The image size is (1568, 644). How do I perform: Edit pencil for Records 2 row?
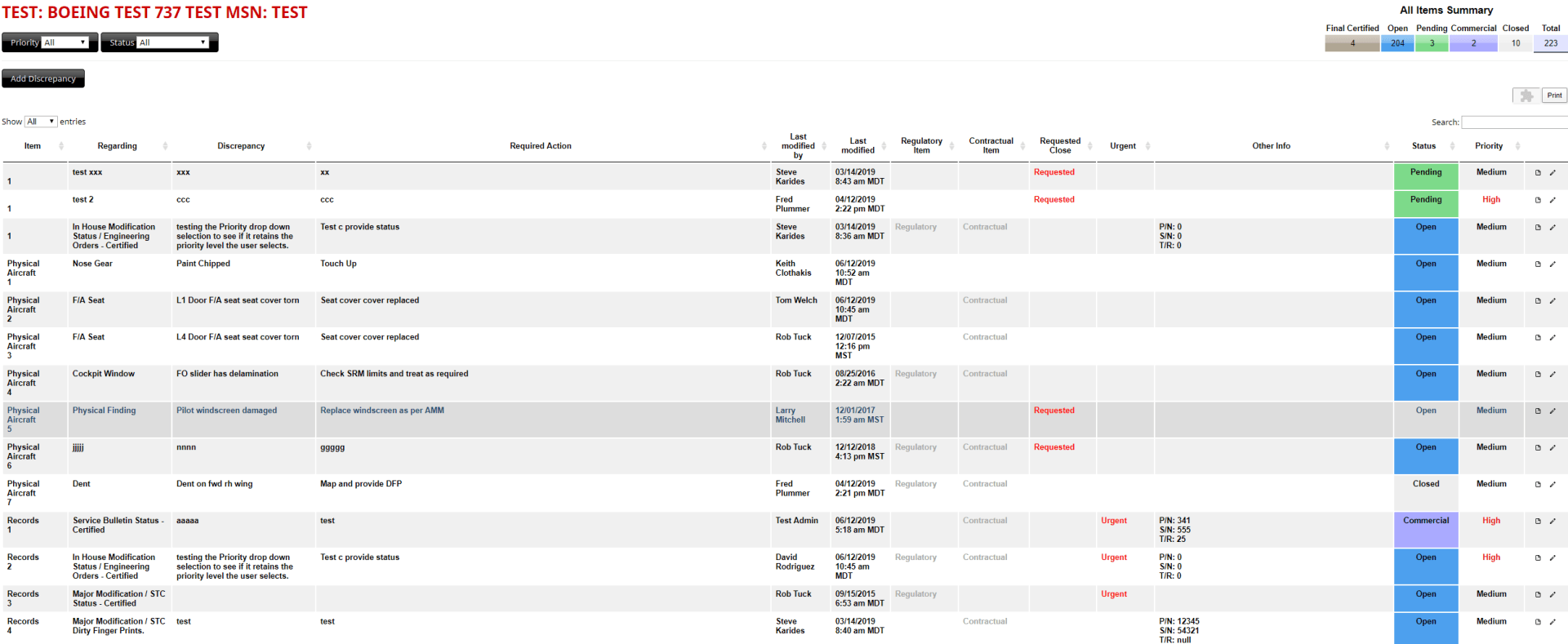pyautogui.click(x=1552, y=558)
